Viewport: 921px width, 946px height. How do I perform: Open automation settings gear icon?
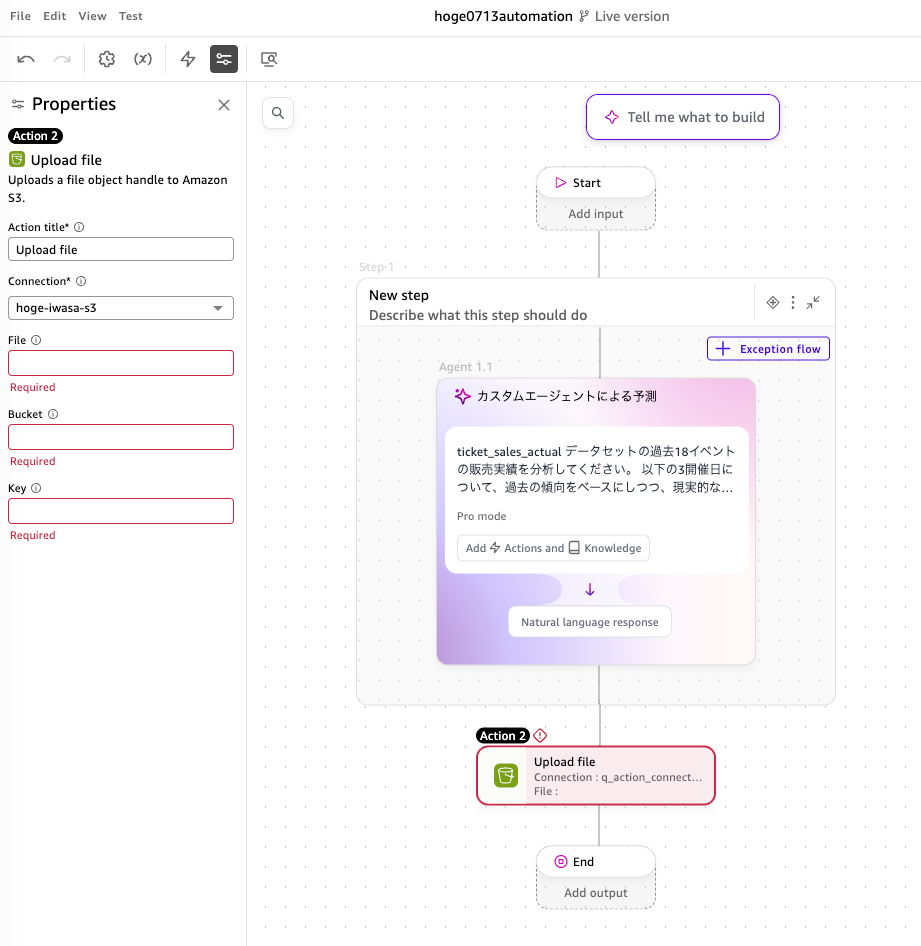107,59
